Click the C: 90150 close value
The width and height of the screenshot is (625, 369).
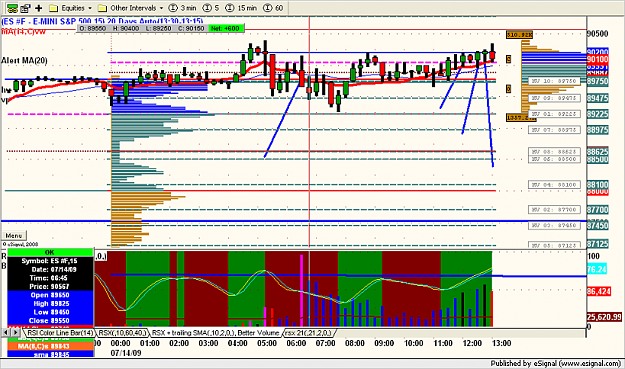(x=191, y=28)
